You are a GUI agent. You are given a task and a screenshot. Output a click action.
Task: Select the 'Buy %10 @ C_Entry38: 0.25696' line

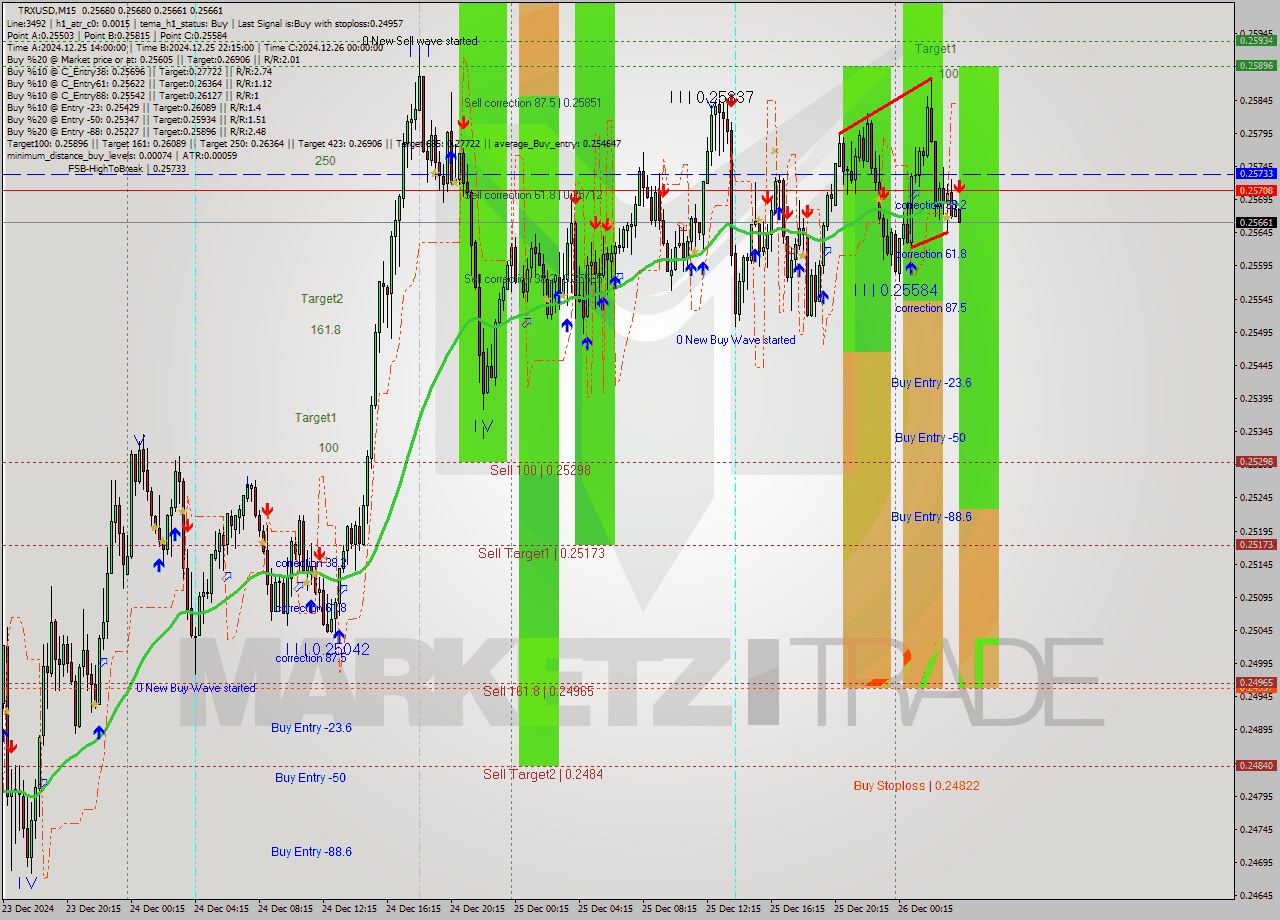(139, 71)
